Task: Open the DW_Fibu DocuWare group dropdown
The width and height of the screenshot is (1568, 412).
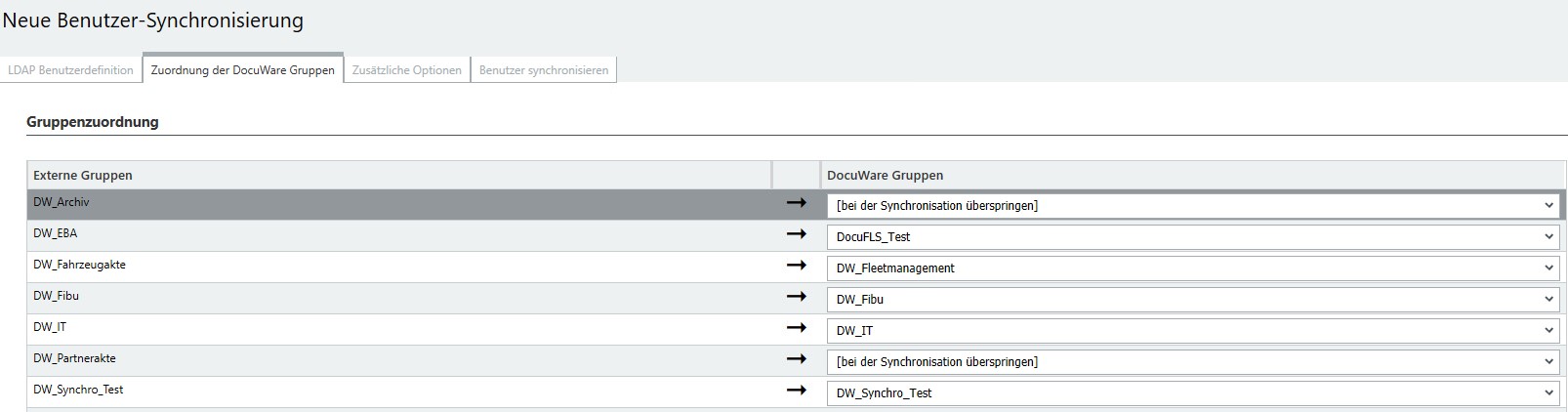Action: (x=1192, y=300)
